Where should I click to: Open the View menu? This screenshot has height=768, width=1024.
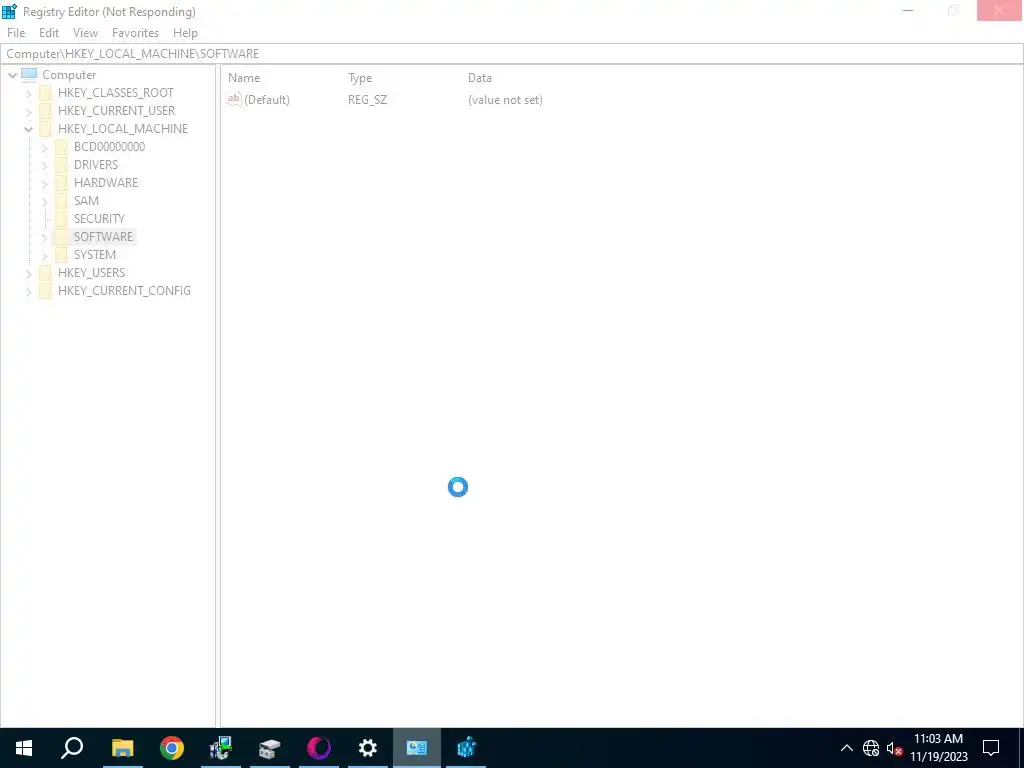(85, 33)
